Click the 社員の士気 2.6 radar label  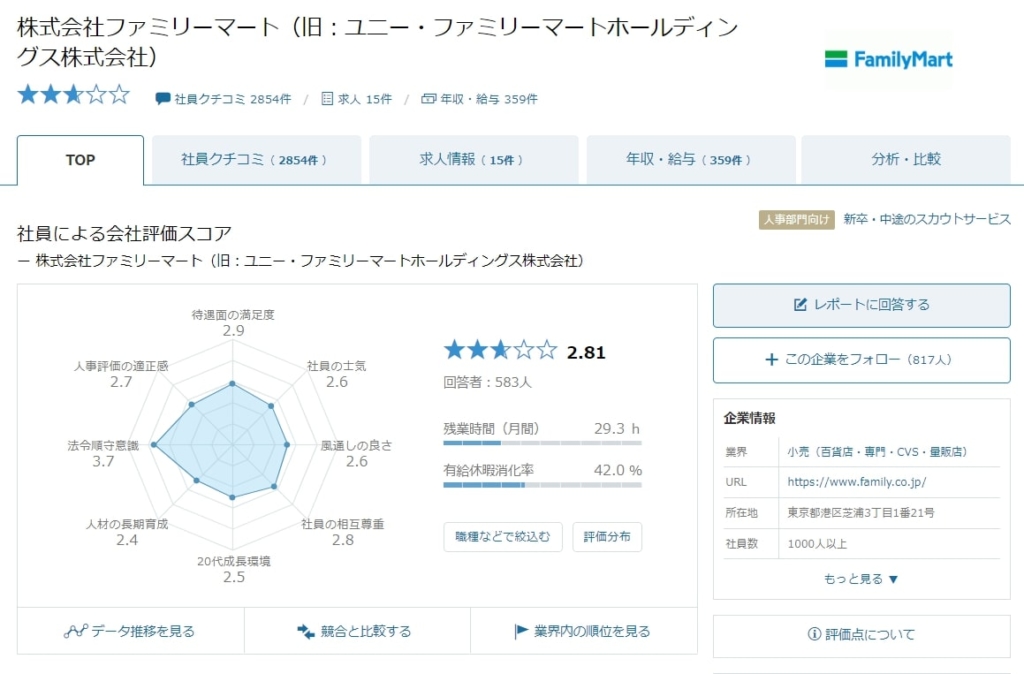pyautogui.click(x=336, y=374)
